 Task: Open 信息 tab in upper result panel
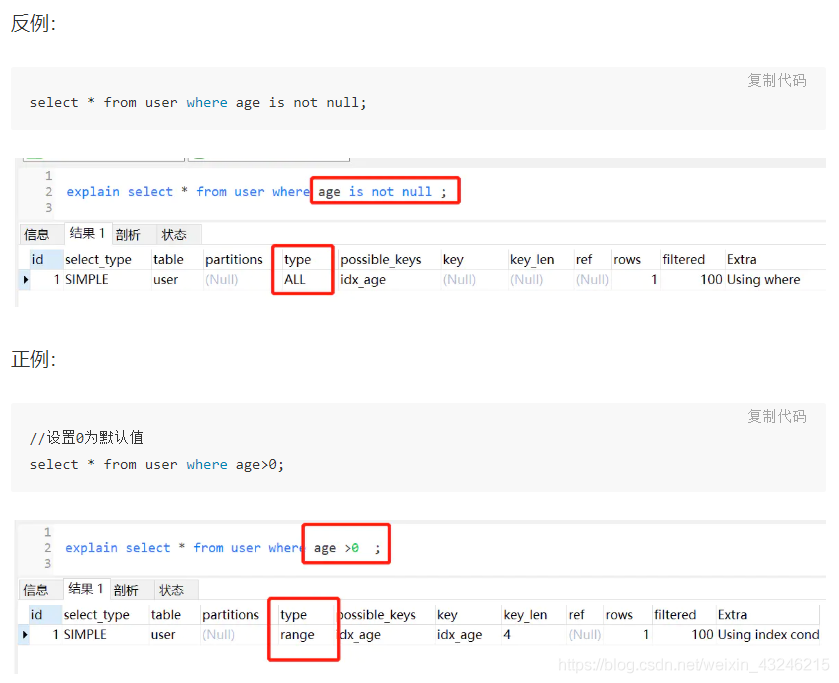click(x=37, y=234)
